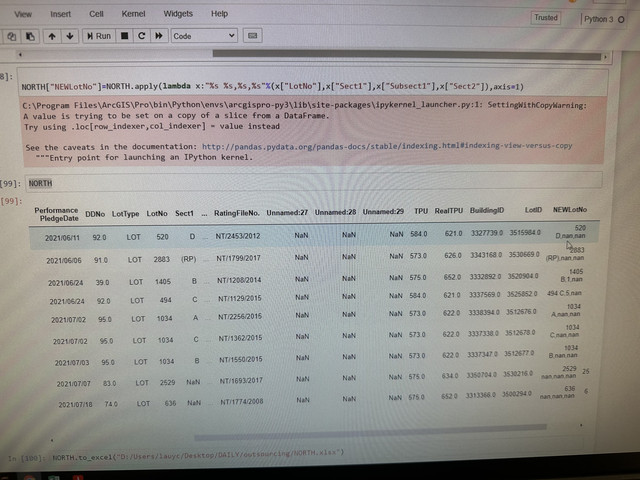Click the LotID value 3530669.0
Viewport: 640px width, 480px height.
coord(524,254)
